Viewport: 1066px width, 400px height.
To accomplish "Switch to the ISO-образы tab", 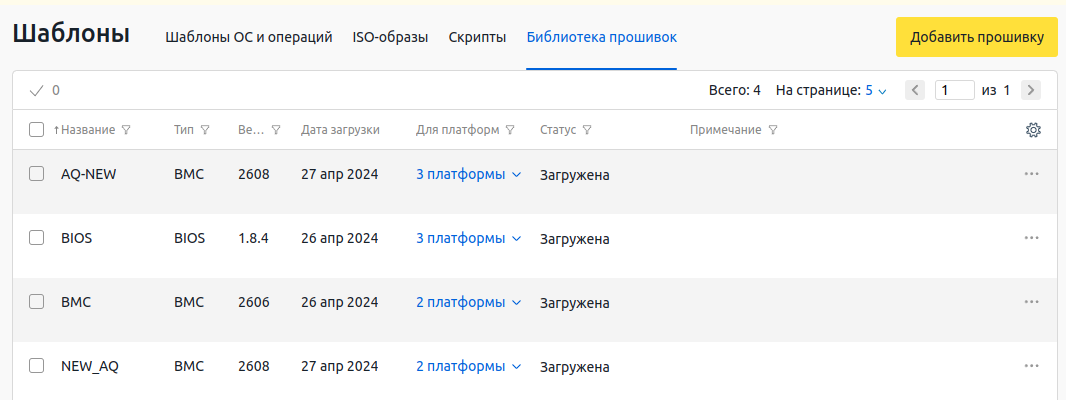I will coord(390,37).
